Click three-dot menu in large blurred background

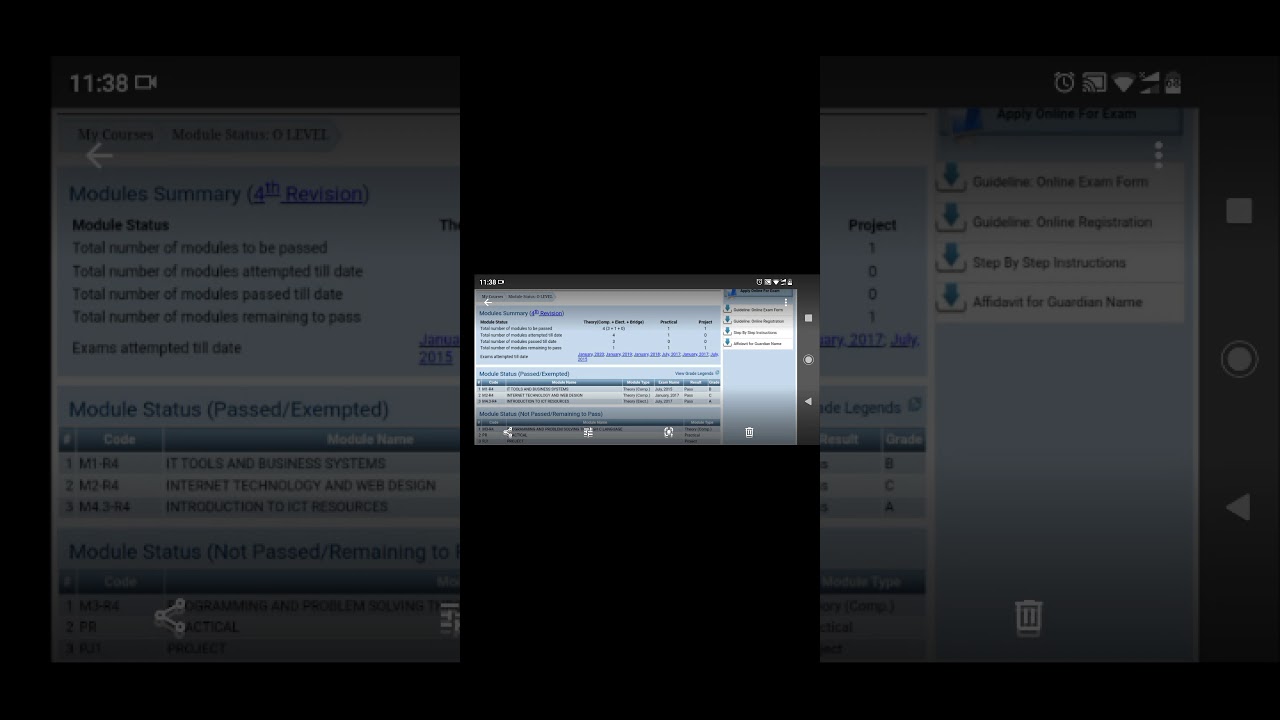click(x=1158, y=154)
